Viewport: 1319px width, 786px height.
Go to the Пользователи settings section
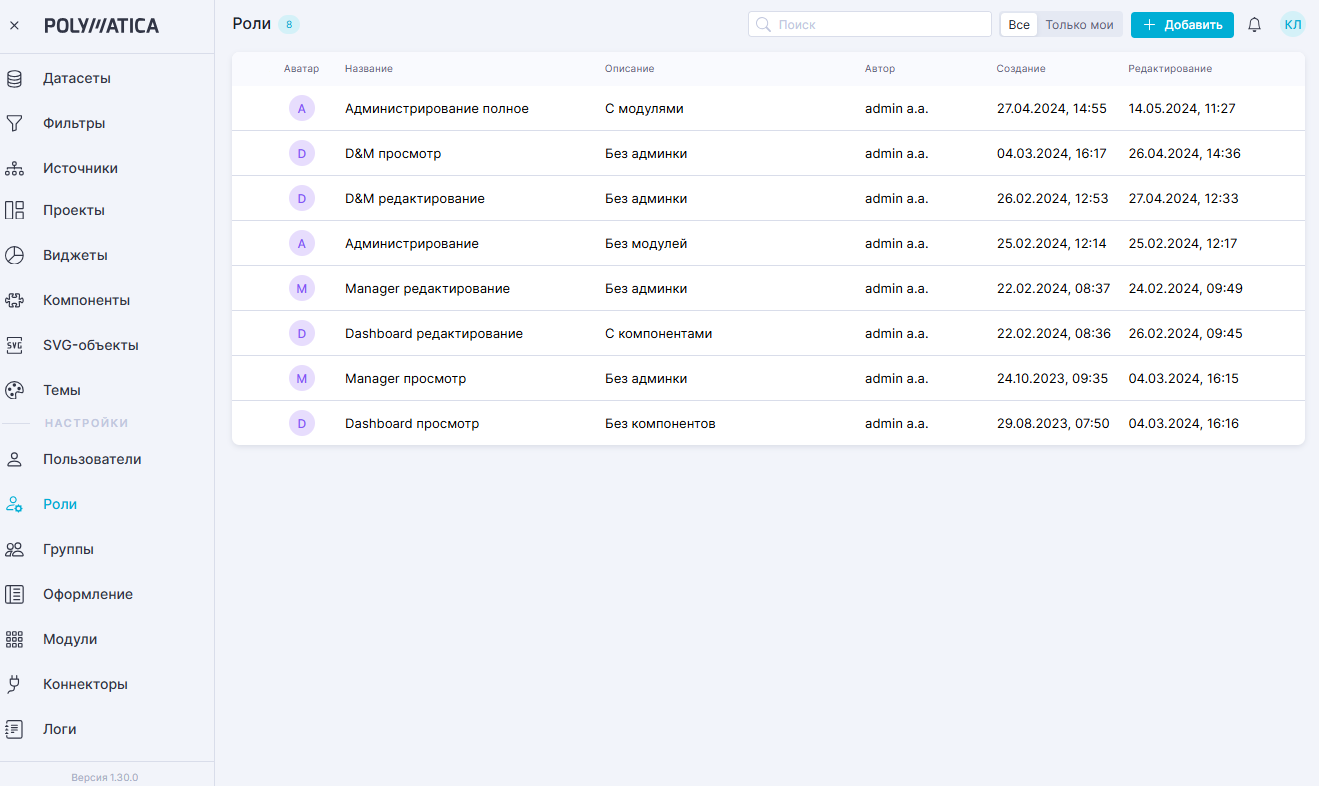pyautogui.click(x=92, y=460)
